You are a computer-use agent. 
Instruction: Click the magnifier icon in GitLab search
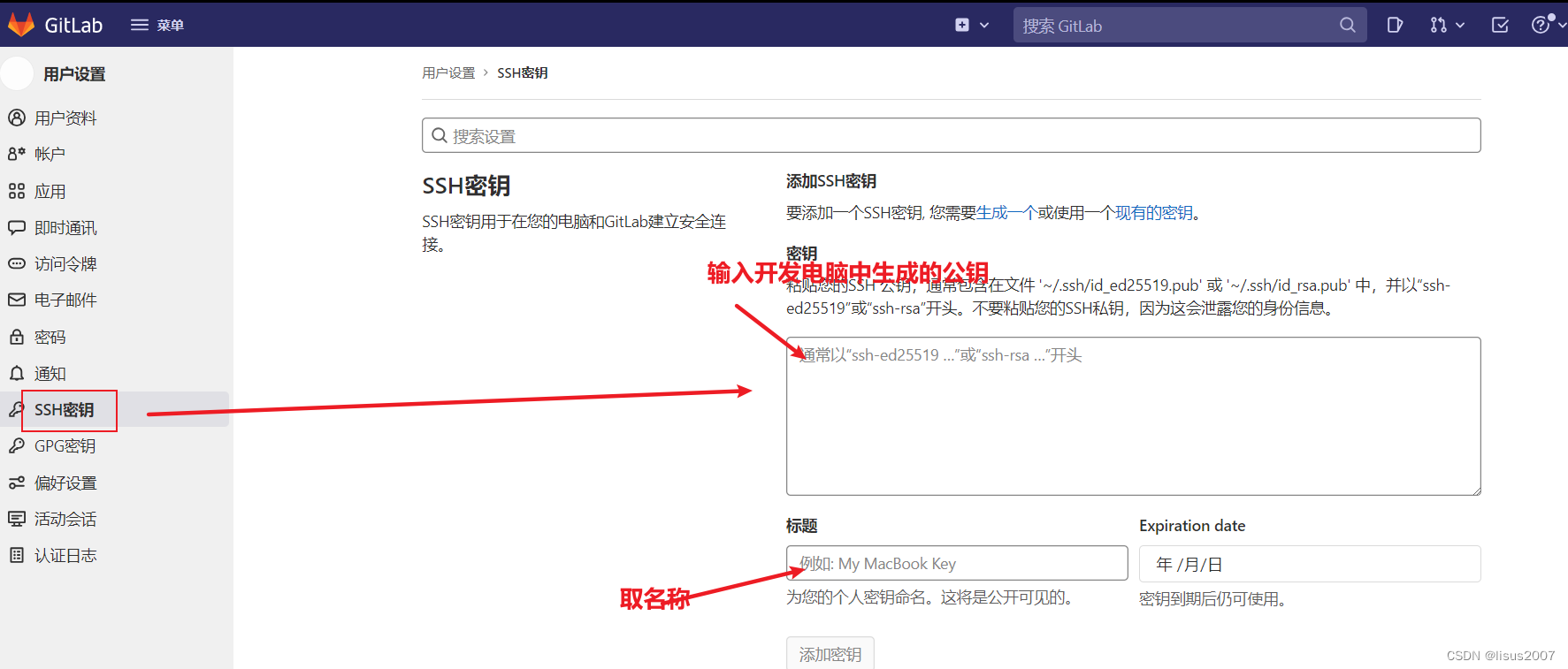(x=1347, y=25)
